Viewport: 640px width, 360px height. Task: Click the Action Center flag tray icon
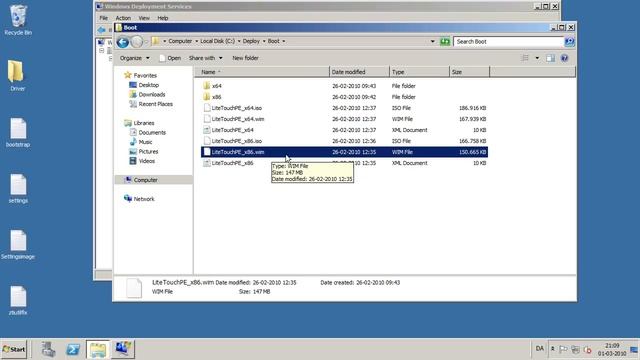point(563,349)
